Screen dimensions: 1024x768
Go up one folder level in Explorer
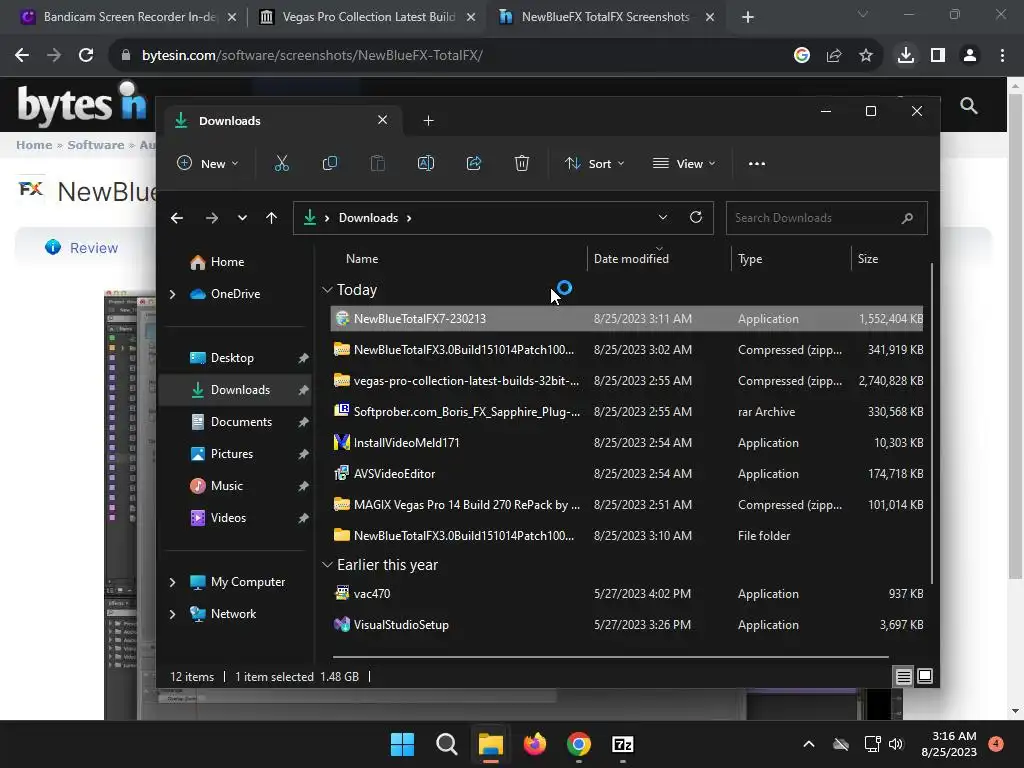point(272,218)
